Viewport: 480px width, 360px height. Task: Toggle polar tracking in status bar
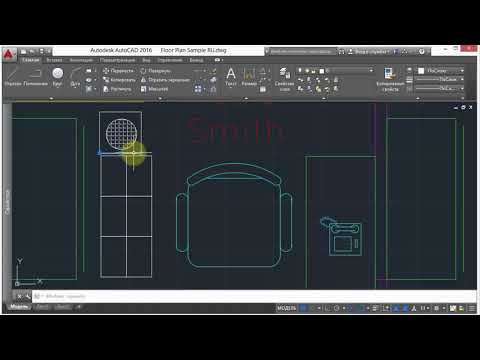click(x=337, y=308)
